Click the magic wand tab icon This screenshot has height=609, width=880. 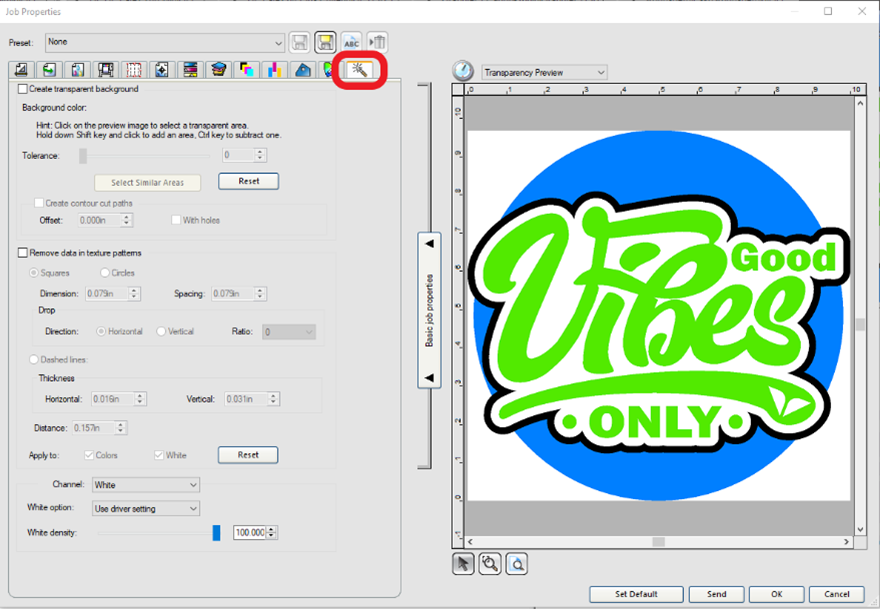coord(357,70)
